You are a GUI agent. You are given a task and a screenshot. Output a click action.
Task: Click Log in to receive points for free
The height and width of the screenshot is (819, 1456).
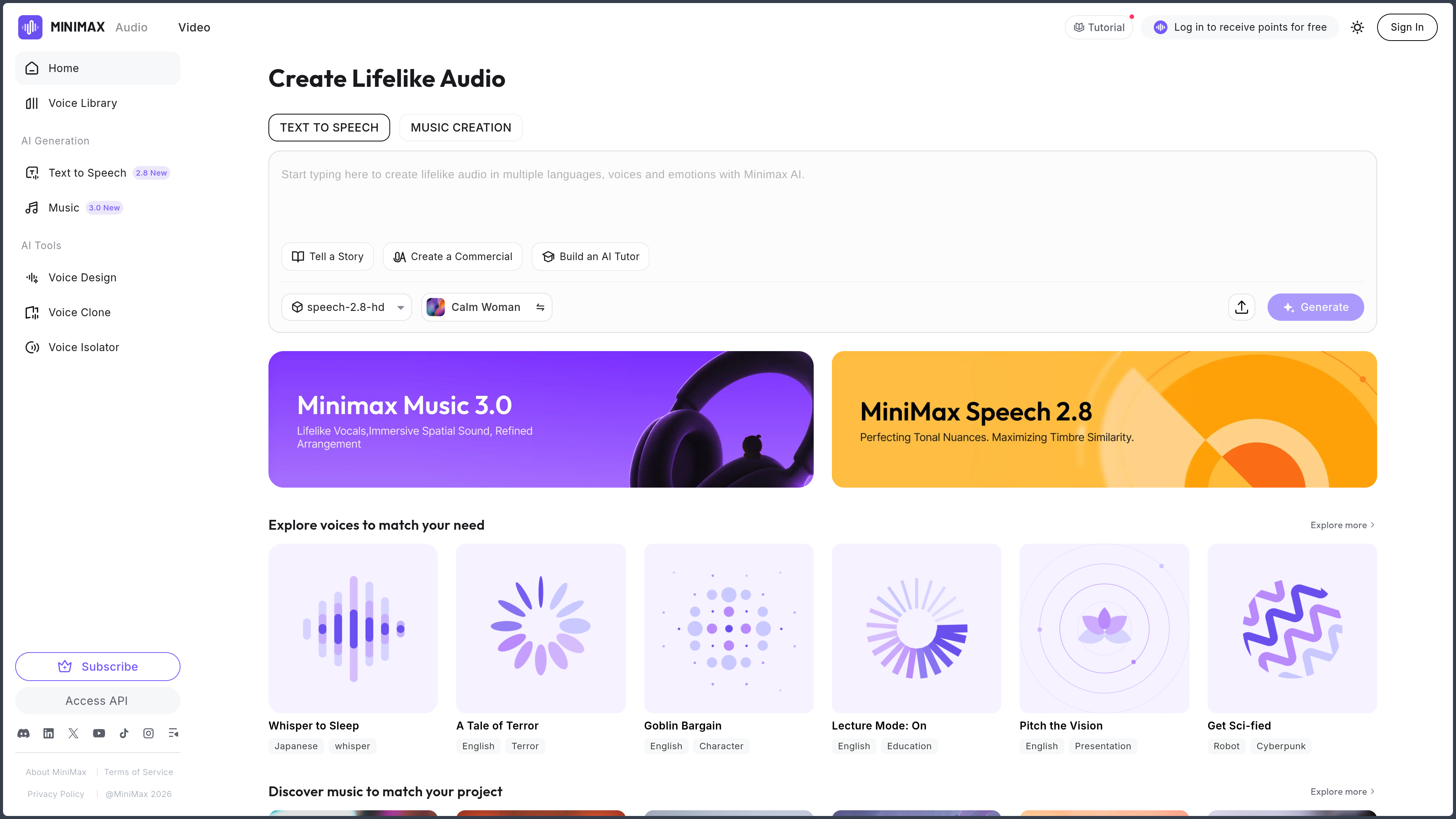click(x=1240, y=27)
